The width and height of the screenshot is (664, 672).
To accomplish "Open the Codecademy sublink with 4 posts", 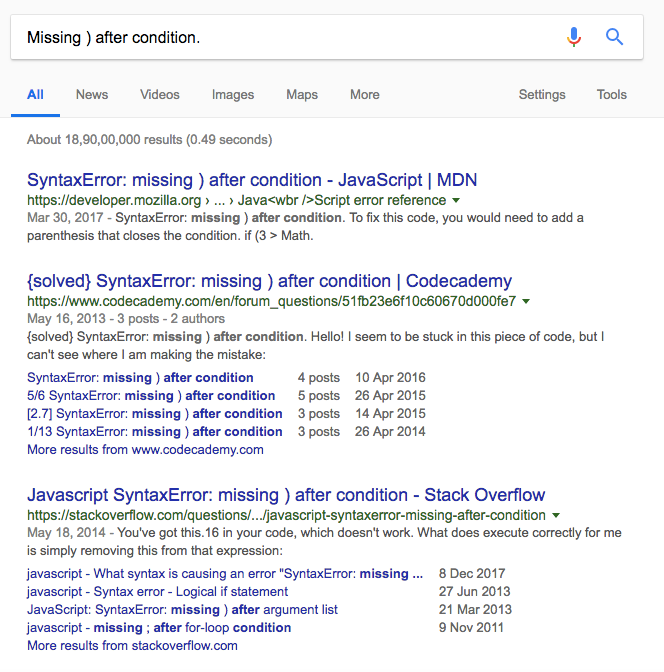I will click(x=140, y=378).
